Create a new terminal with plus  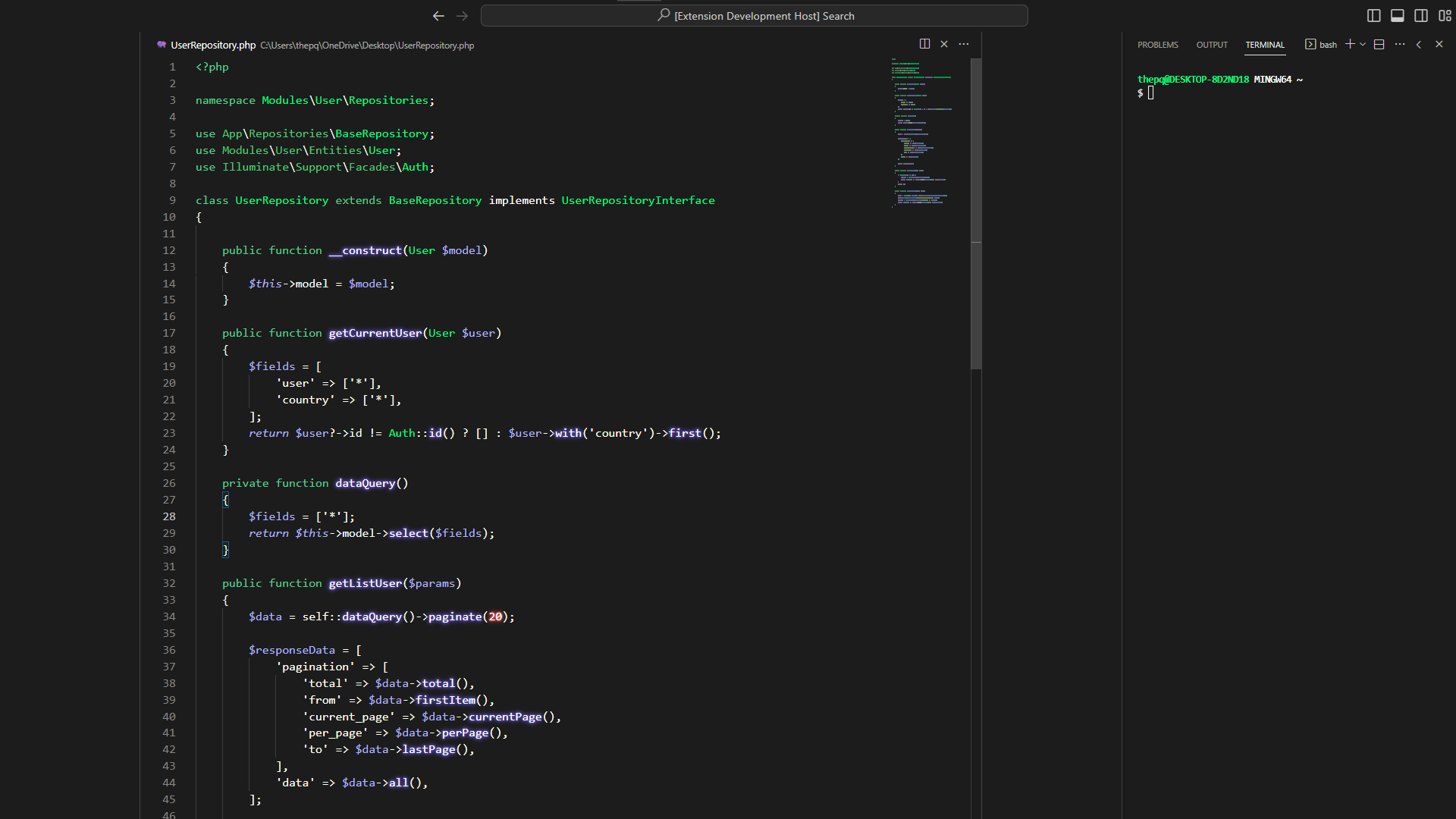click(1350, 44)
